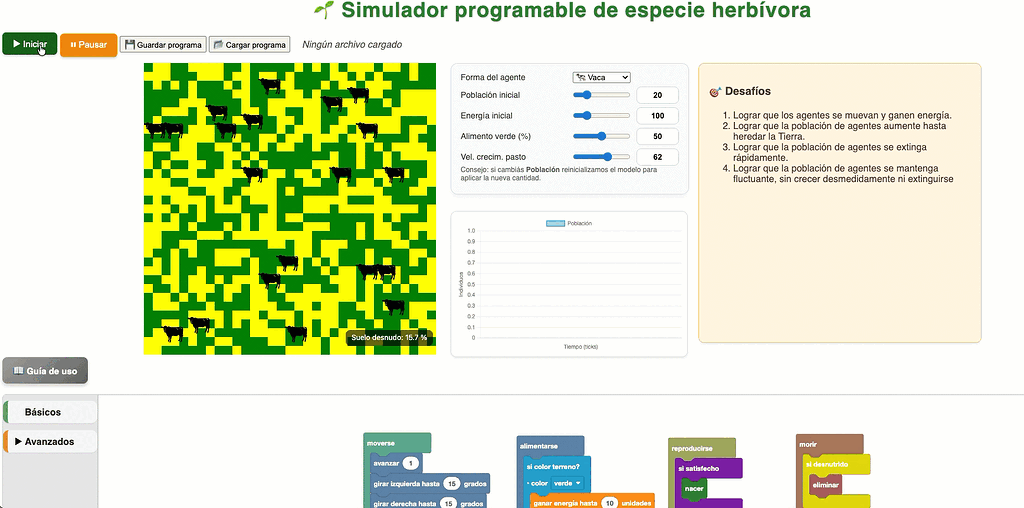Open the color verde dropdown in block

(568, 484)
